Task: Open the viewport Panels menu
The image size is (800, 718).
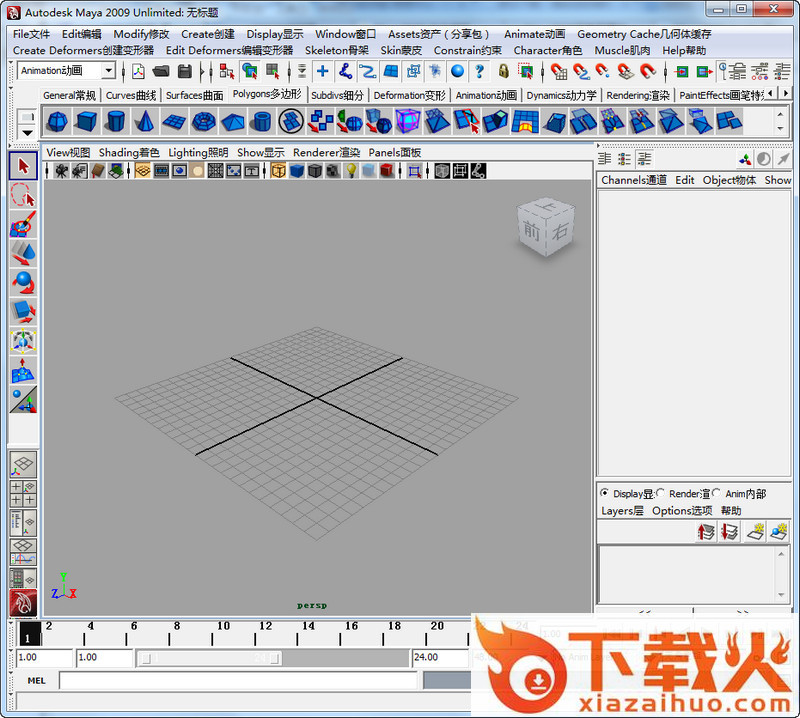Action: click(x=394, y=152)
